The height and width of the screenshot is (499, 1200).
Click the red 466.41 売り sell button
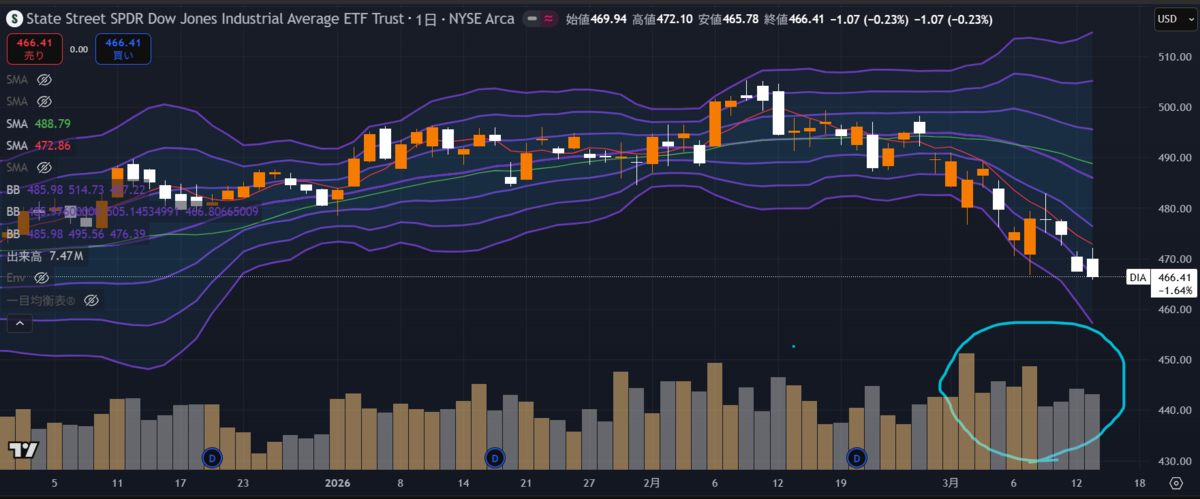pyautogui.click(x=35, y=48)
